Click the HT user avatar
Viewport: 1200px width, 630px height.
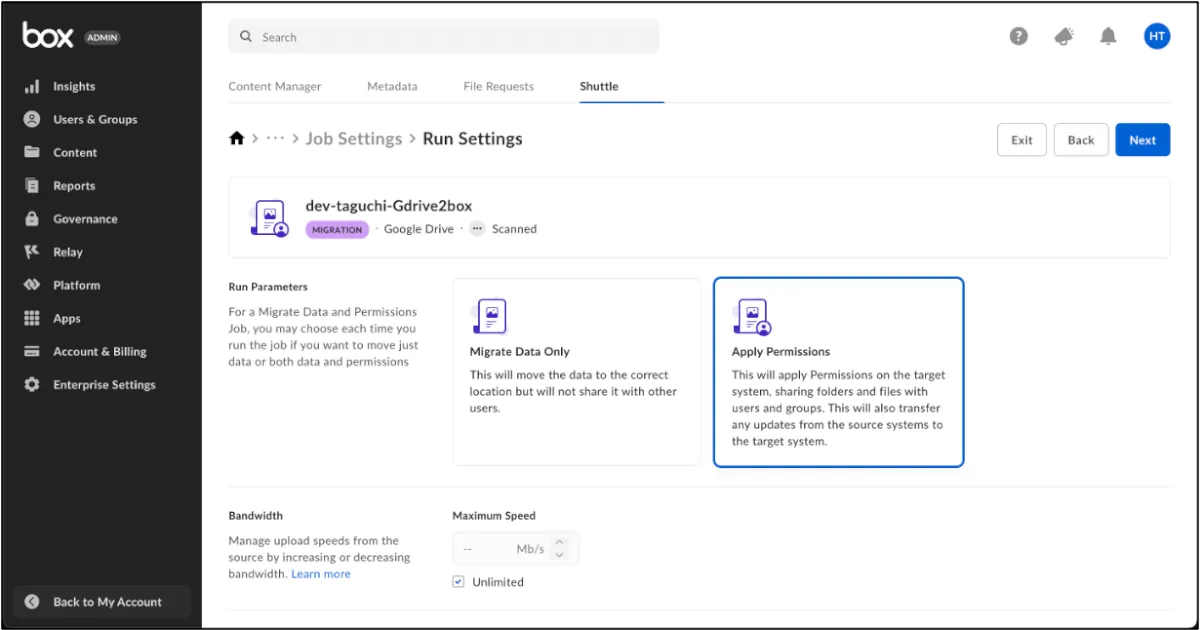1157,37
